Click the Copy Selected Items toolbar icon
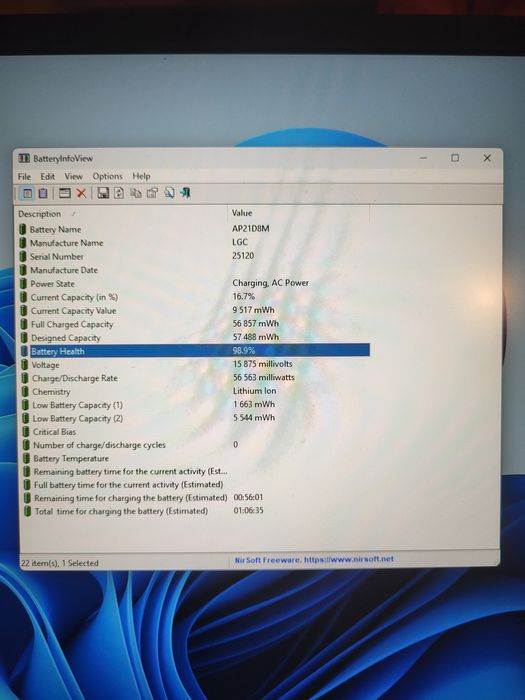525x700 pixels. pos(135,193)
